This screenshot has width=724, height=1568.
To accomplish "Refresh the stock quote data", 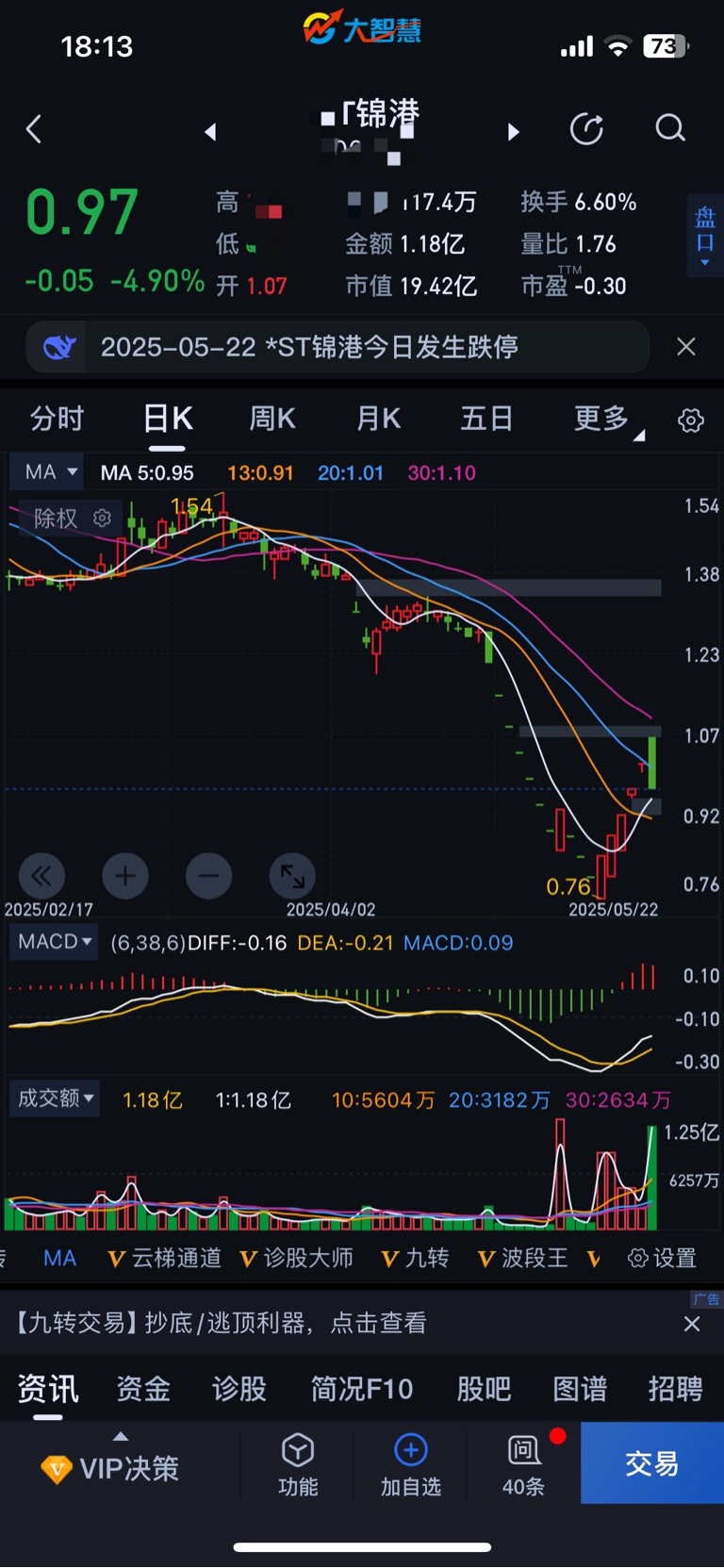I will click(x=586, y=129).
